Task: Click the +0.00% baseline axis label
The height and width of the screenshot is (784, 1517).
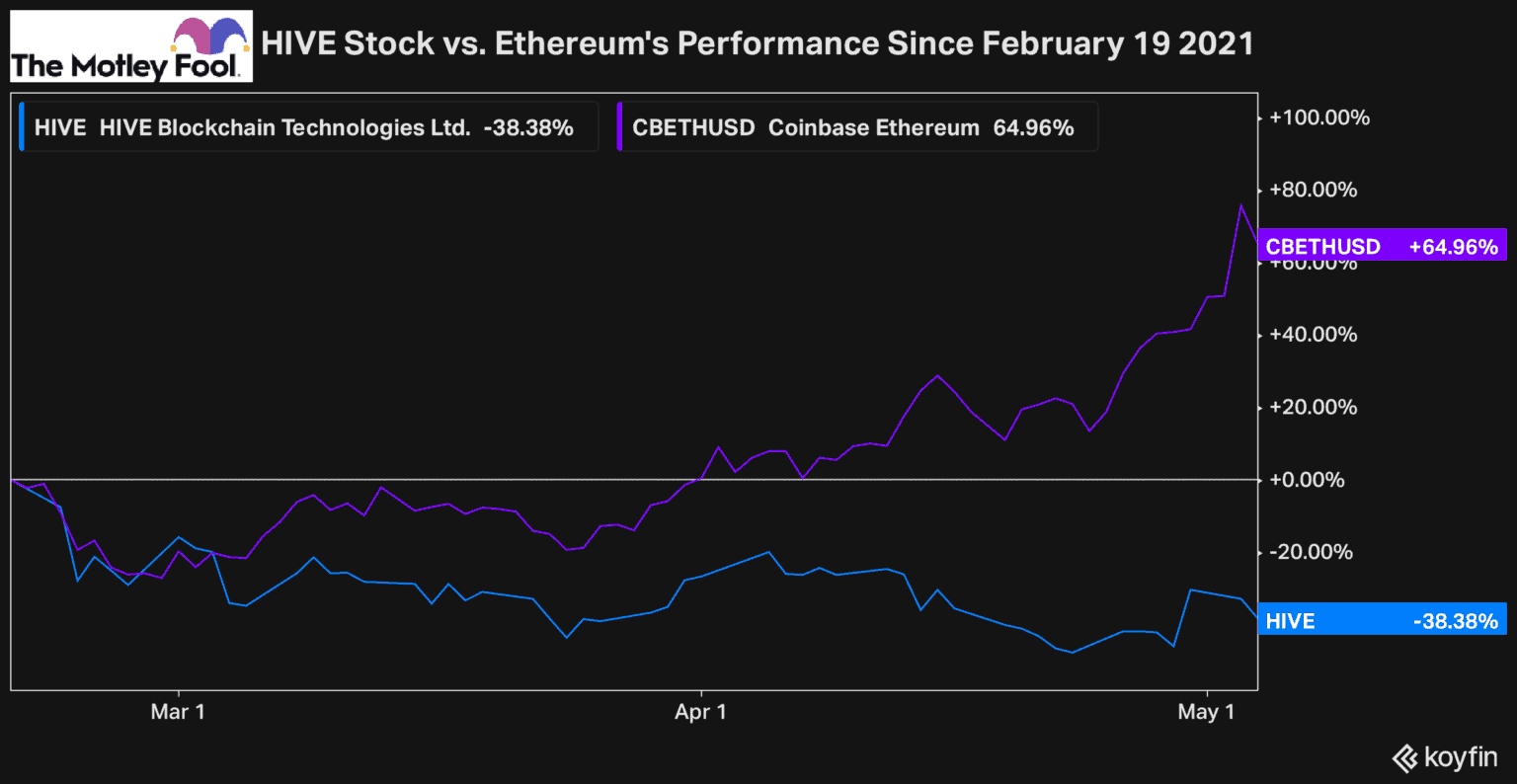Action: click(1308, 480)
